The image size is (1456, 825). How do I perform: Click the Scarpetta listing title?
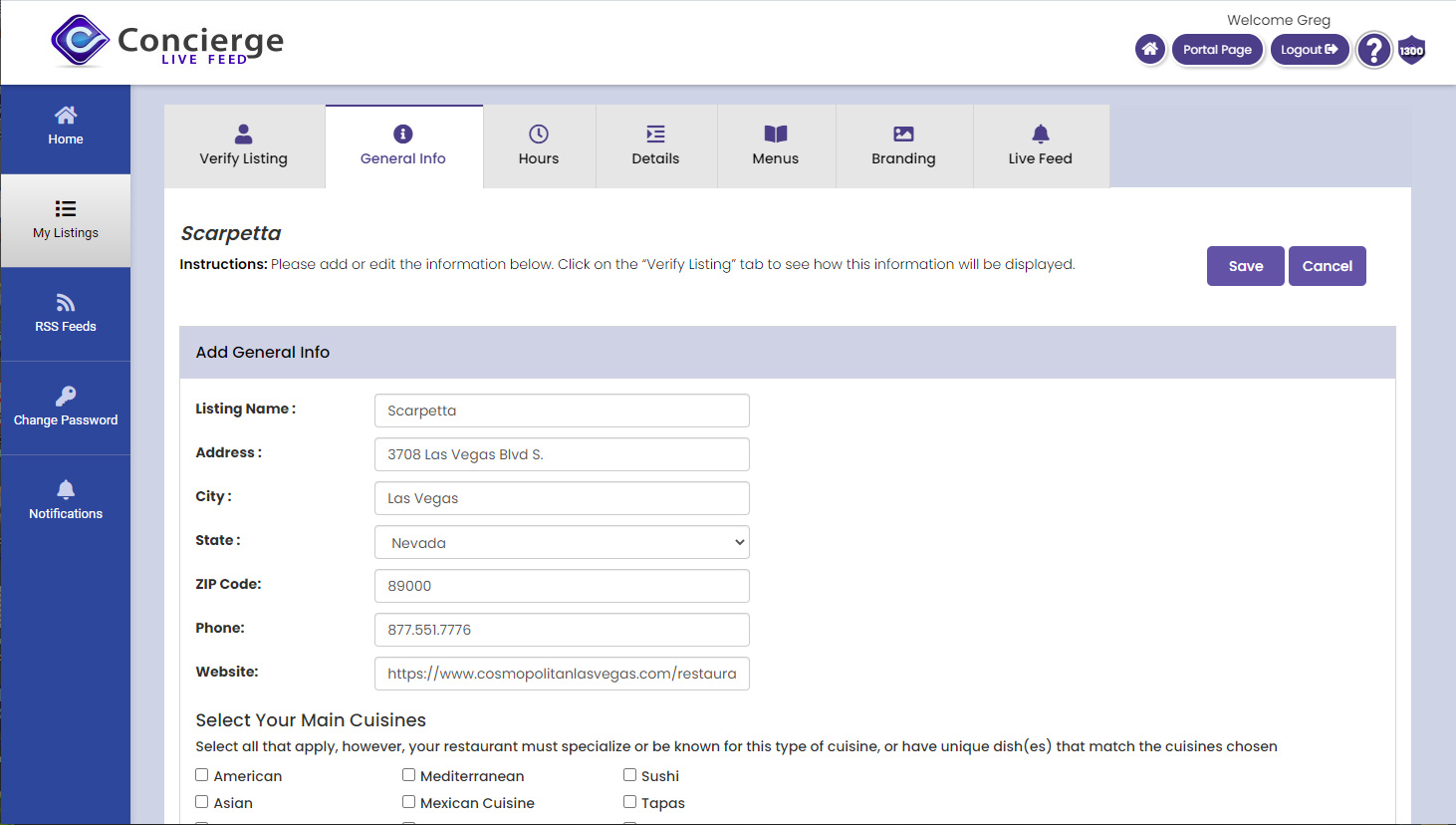click(x=231, y=233)
